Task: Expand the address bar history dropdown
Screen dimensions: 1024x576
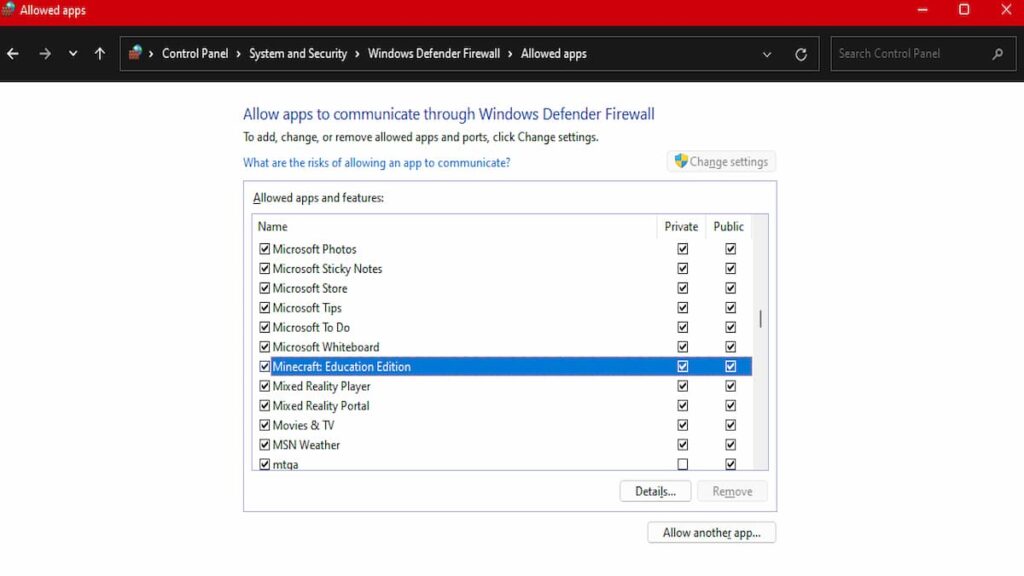Action: tap(767, 54)
